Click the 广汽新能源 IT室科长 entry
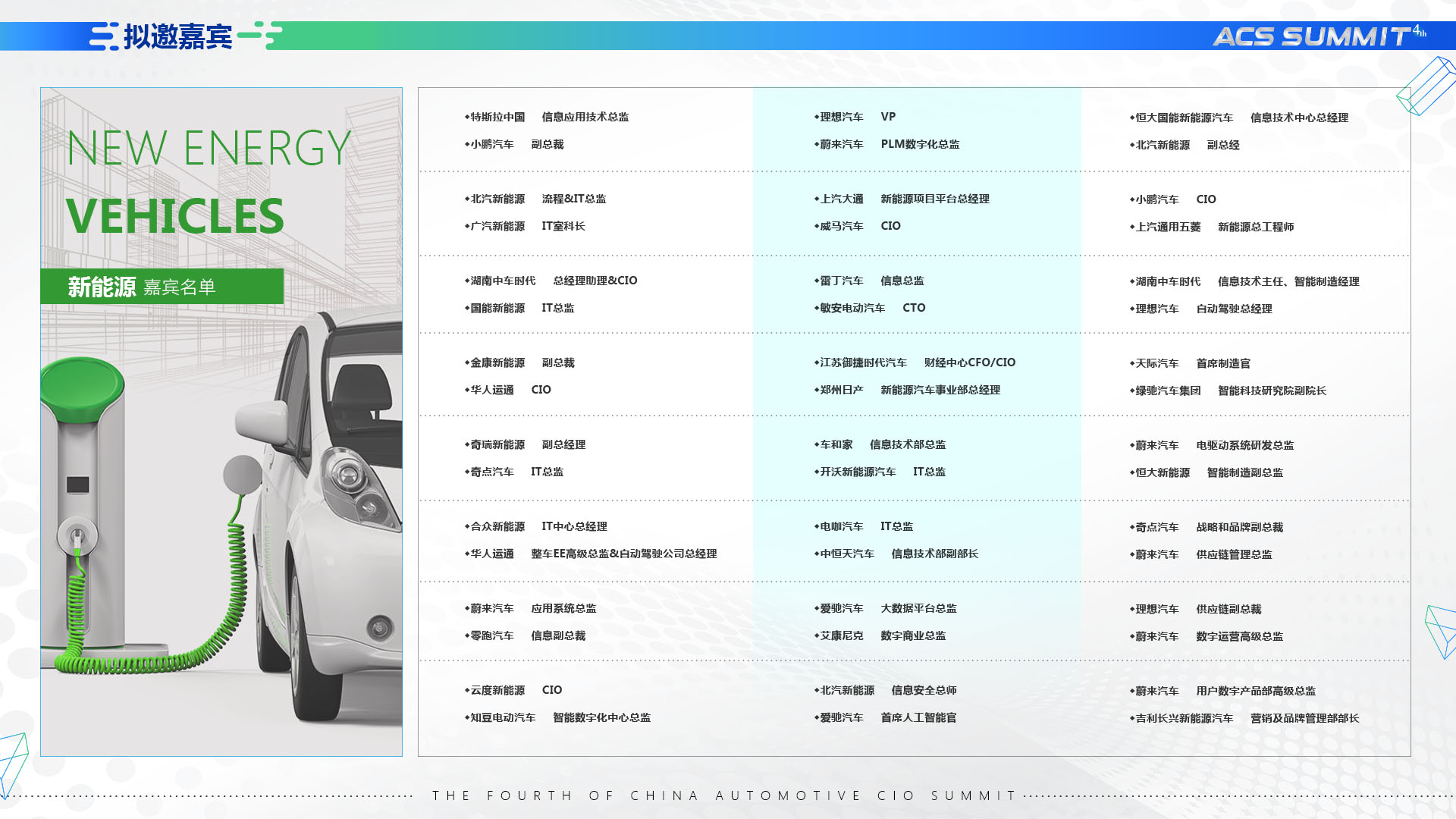The image size is (1456, 819). (525, 226)
